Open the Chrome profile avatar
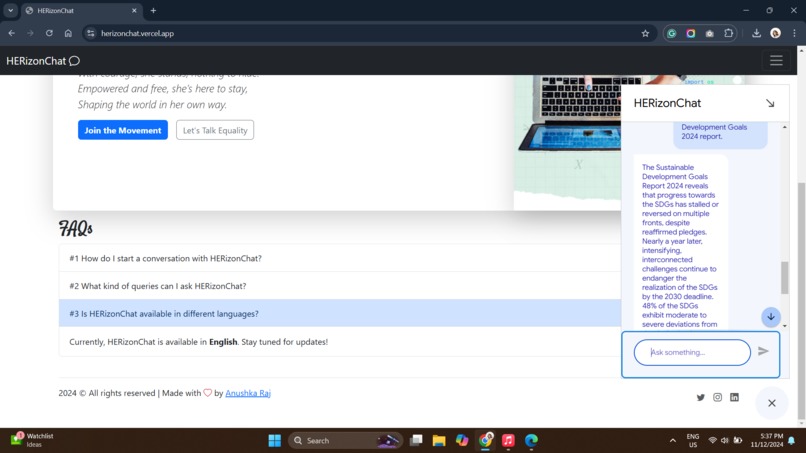 (776, 33)
